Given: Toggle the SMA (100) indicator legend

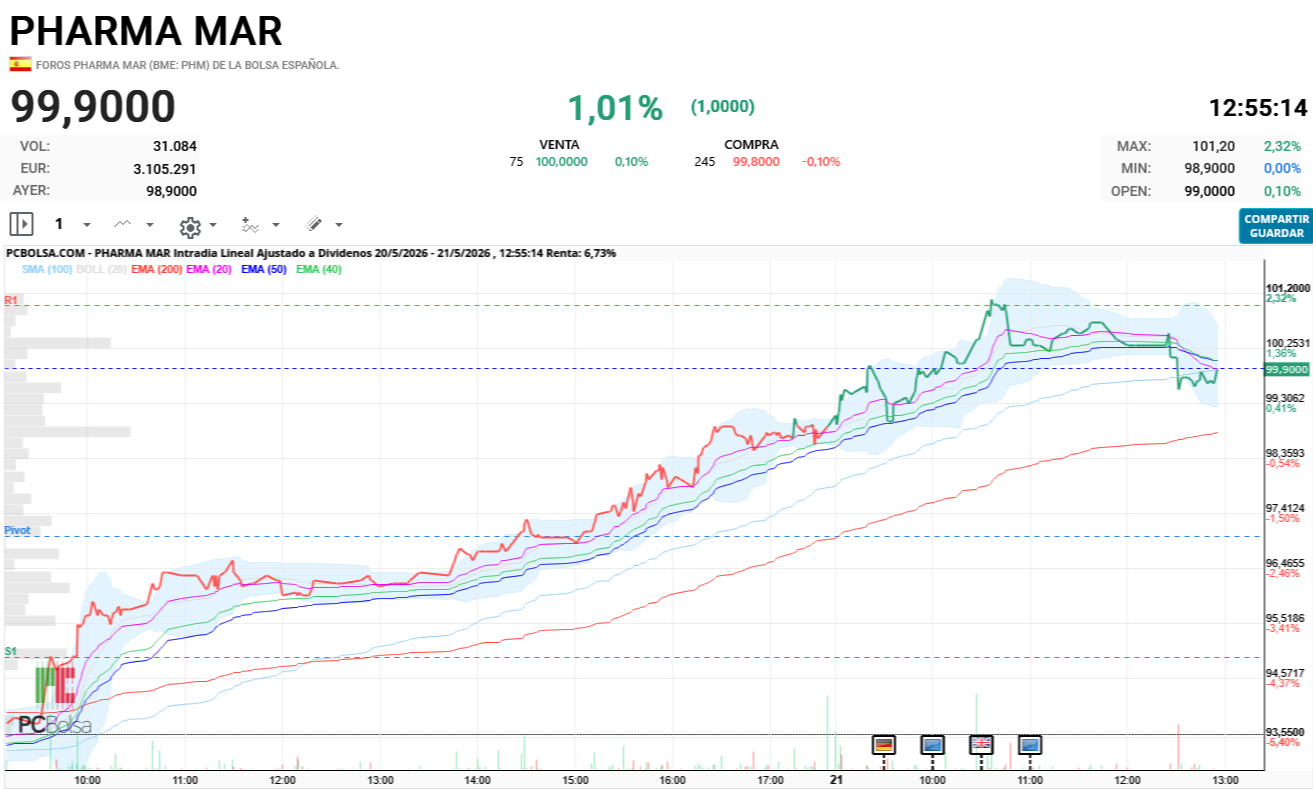Looking at the screenshot, I should click(46, 269).
